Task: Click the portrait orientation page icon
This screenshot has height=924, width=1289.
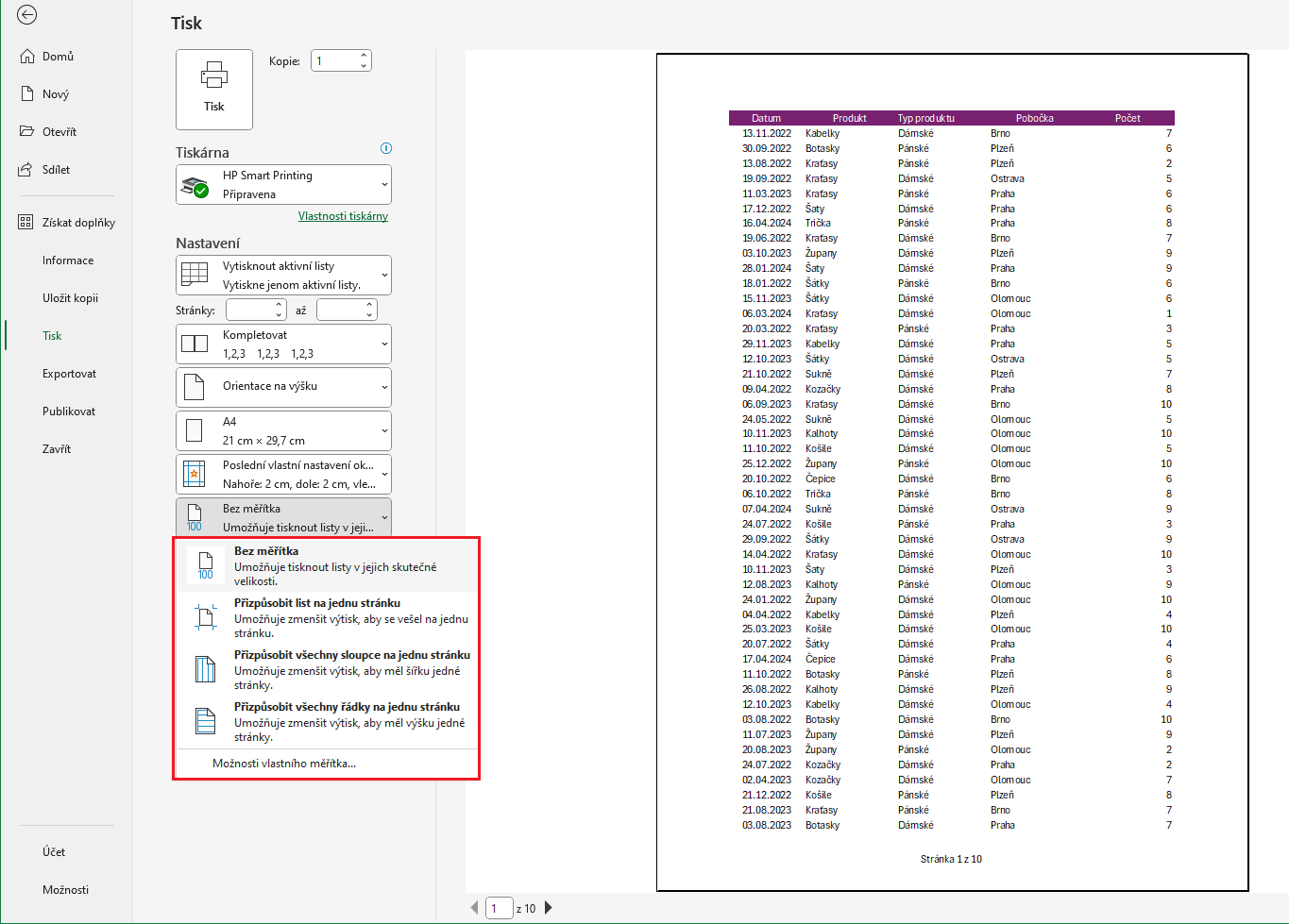Action: (x=195, y=387)
